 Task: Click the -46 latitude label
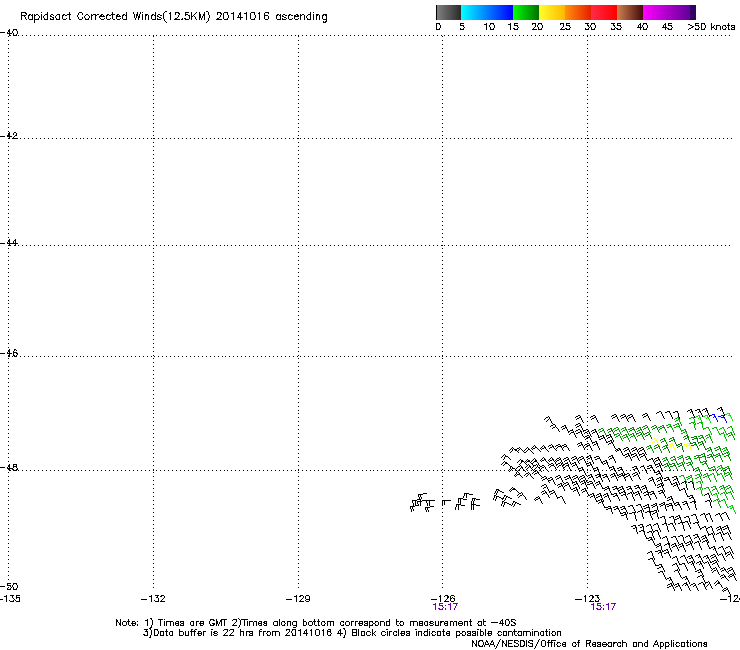[x=9, y=354]
